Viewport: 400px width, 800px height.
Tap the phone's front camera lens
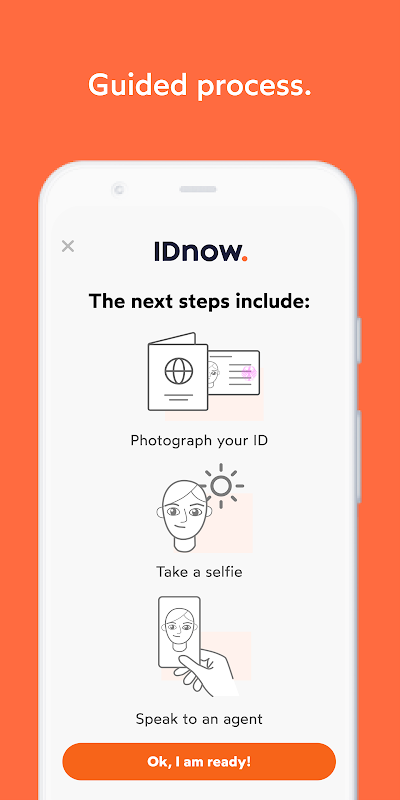click(119, 190)
